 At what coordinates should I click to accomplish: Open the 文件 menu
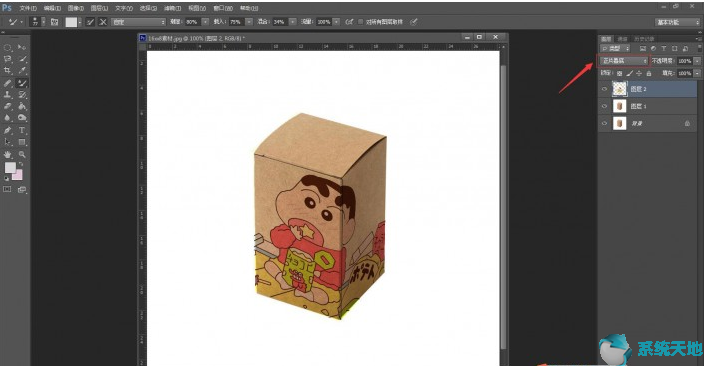pyautogui.click(x=28, y=8)
